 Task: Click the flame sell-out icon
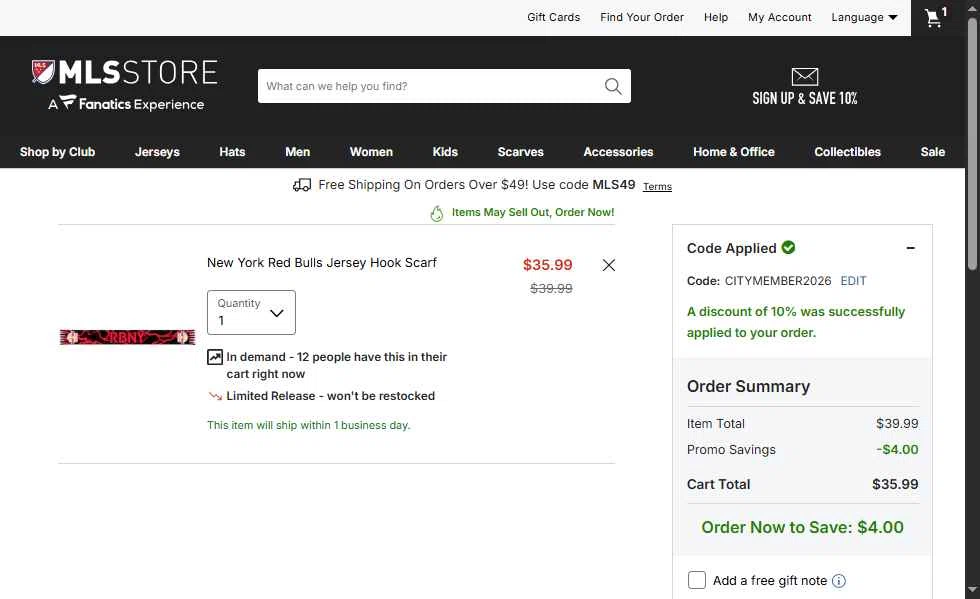(x=437, y=213)
